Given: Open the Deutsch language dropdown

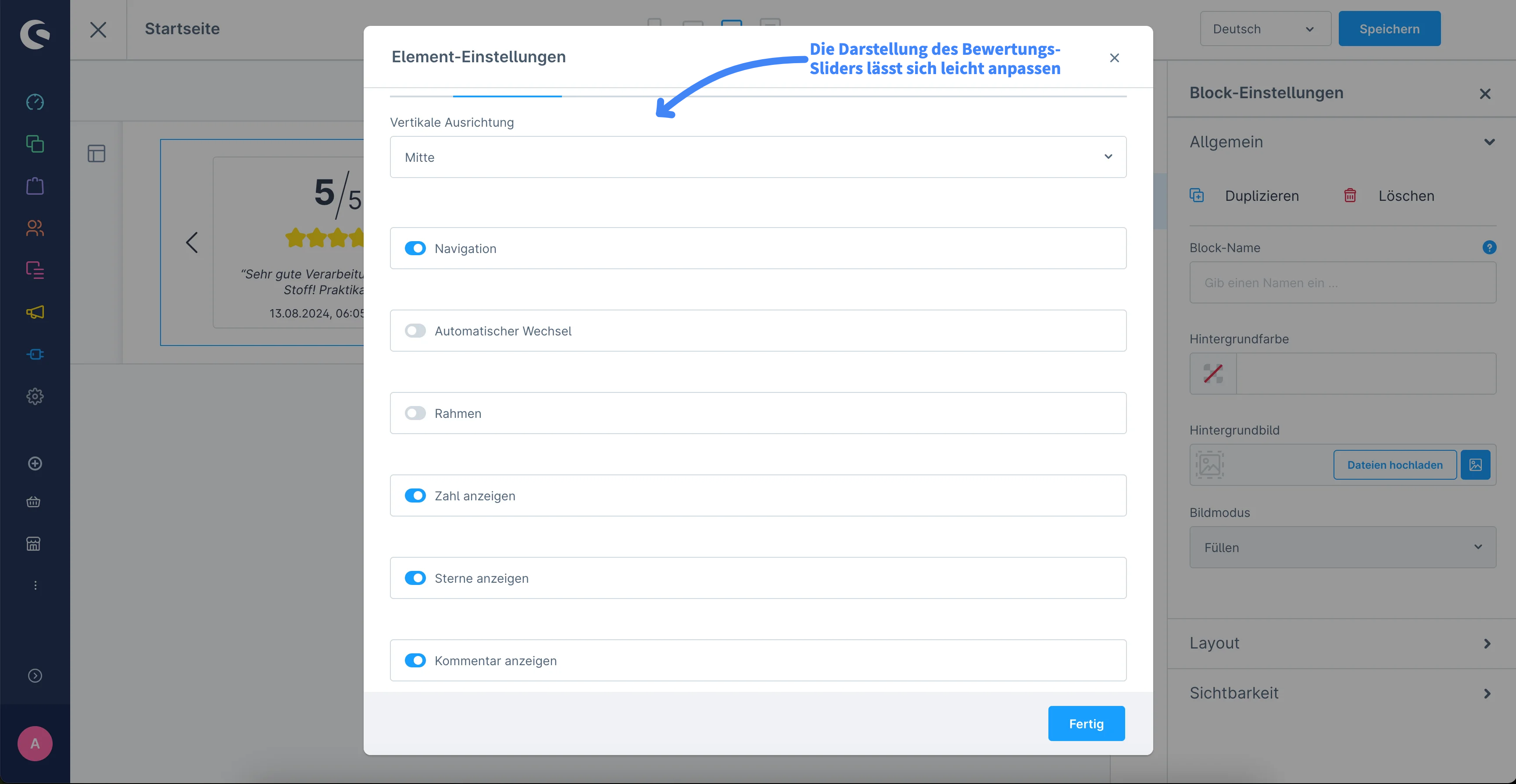Looking at the screenshot, I should pyautogui.click(x=1265, y=29).
